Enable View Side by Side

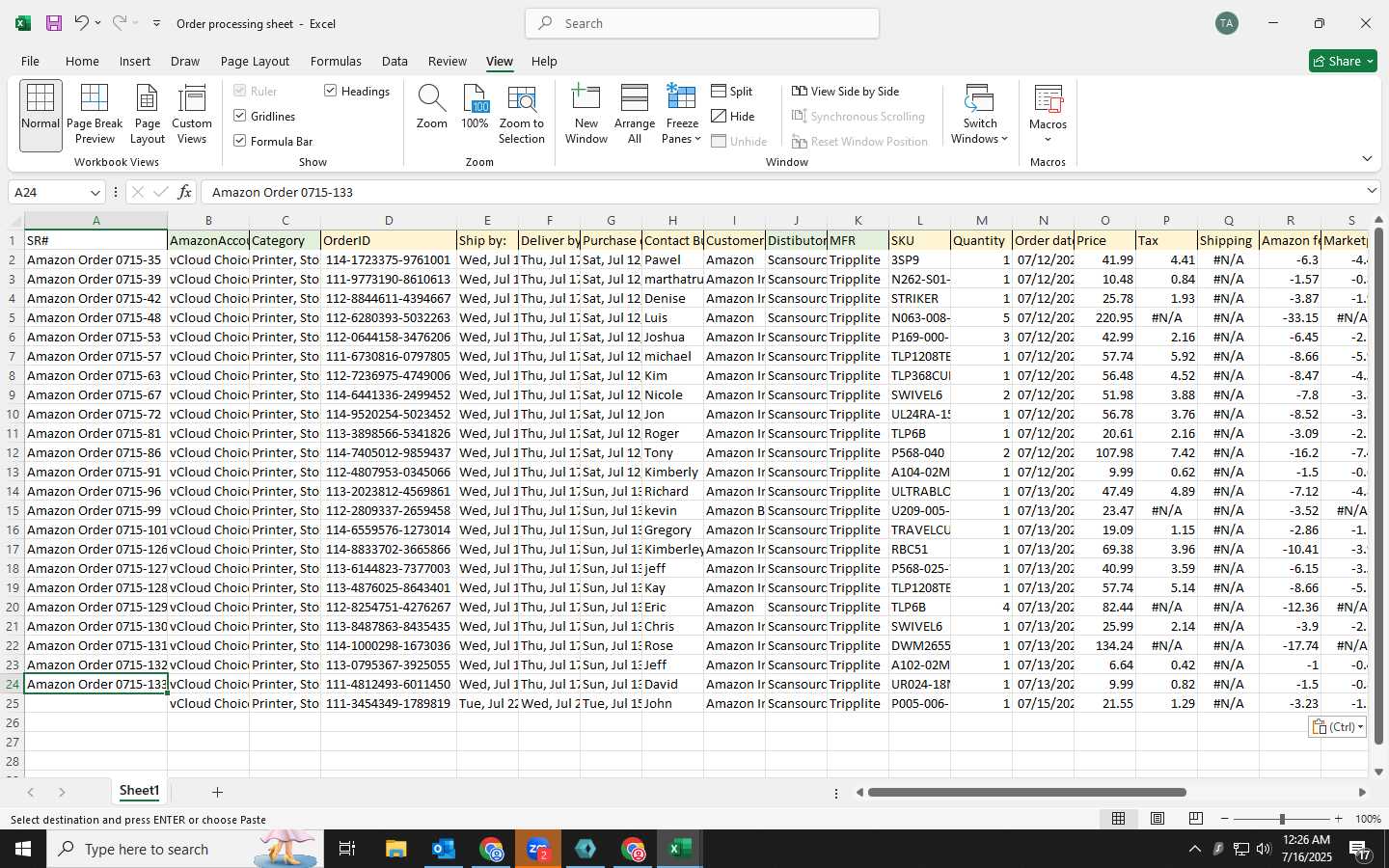coord(846,91)
